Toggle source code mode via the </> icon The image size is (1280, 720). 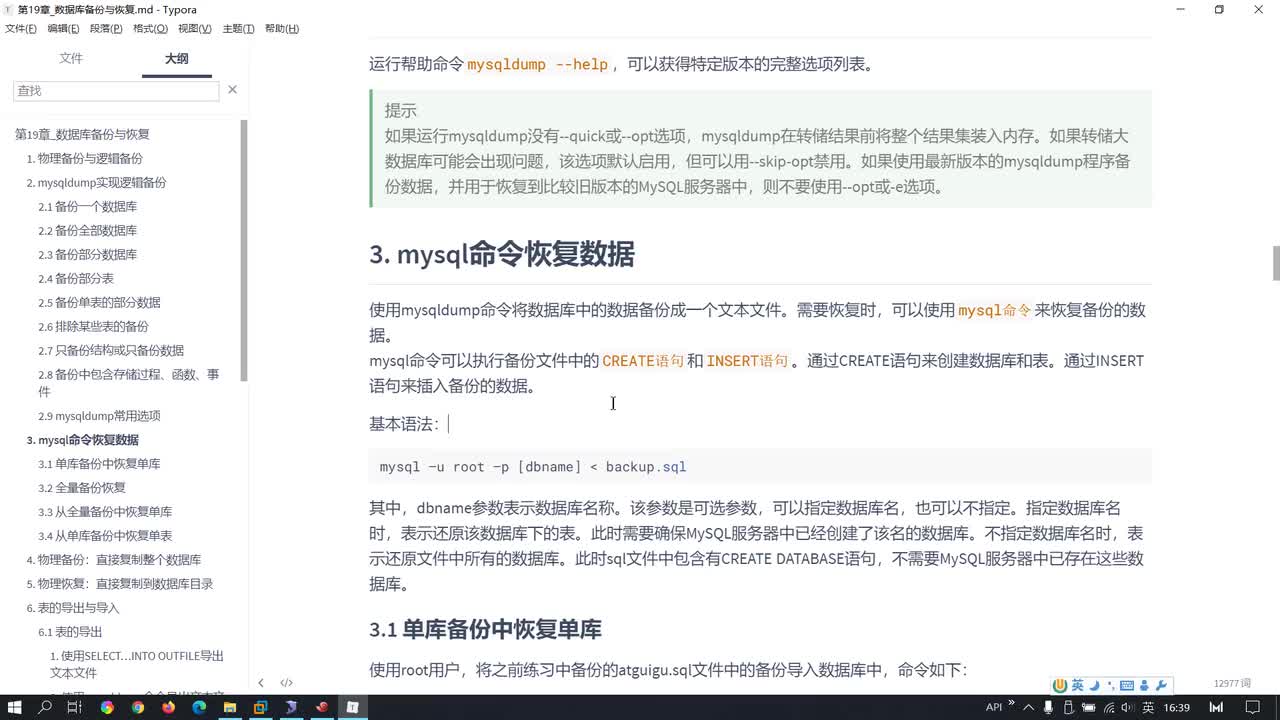287,683
